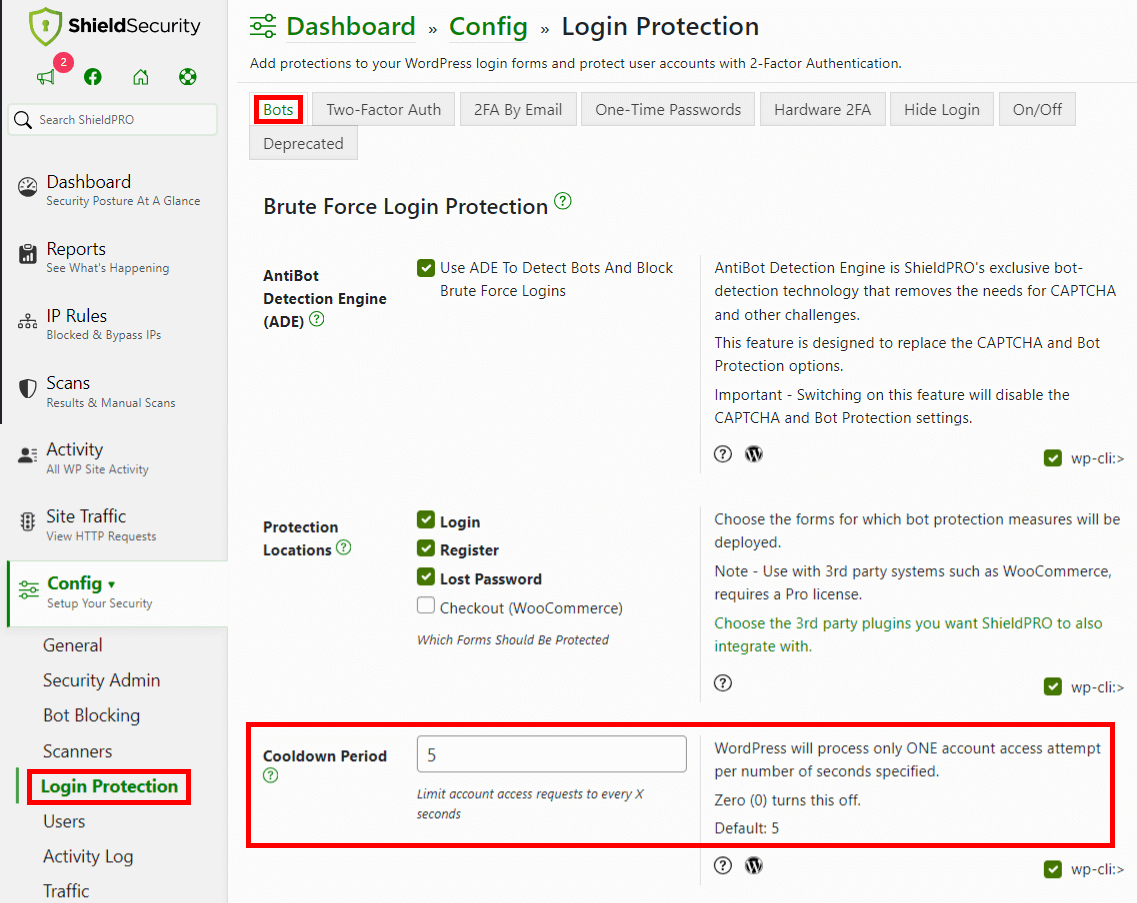Open the ShieldSecurity Facebook icon
The width and height of the screenshot is (1137, 903).
[92, 77]
